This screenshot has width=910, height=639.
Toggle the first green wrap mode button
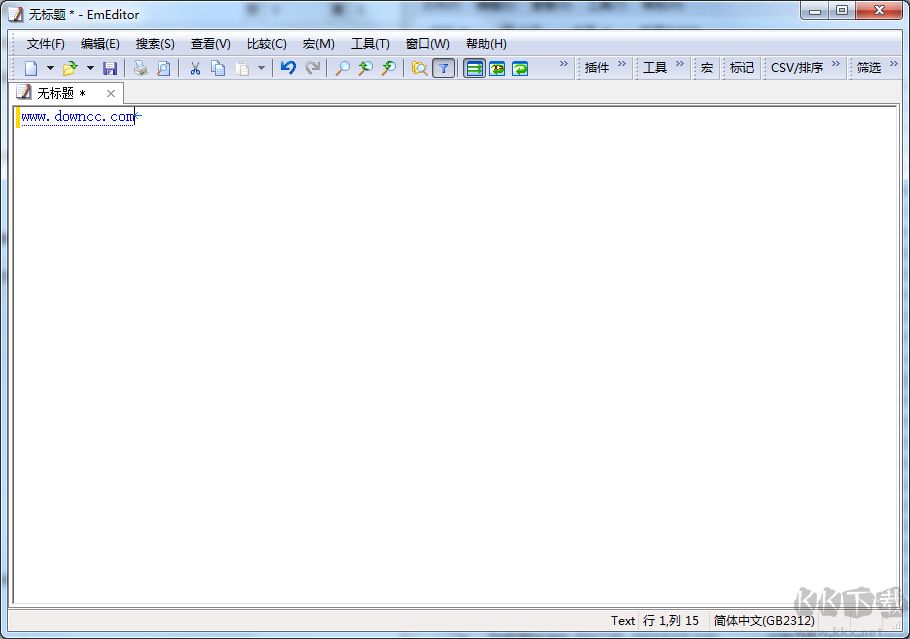click(474, 68)
